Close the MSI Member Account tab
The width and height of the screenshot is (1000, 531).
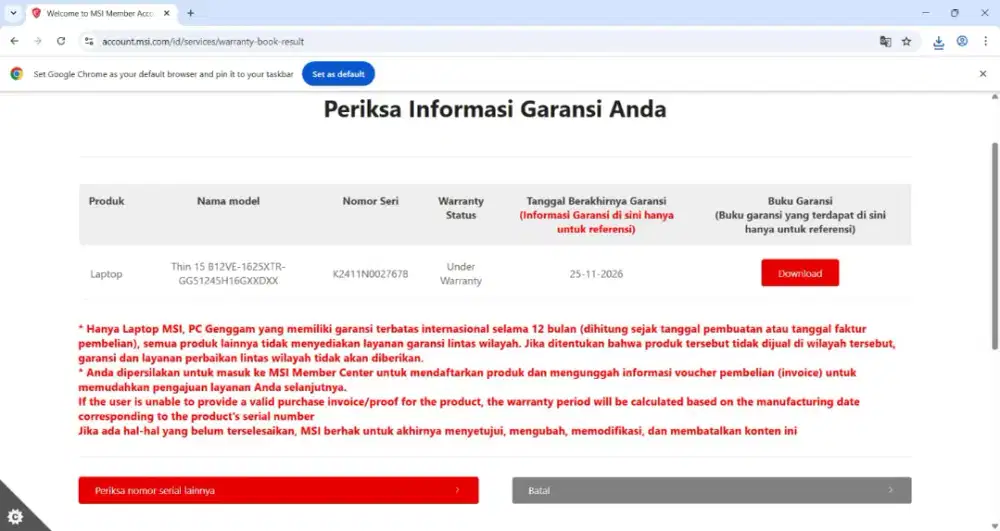[x=165, y=13]
